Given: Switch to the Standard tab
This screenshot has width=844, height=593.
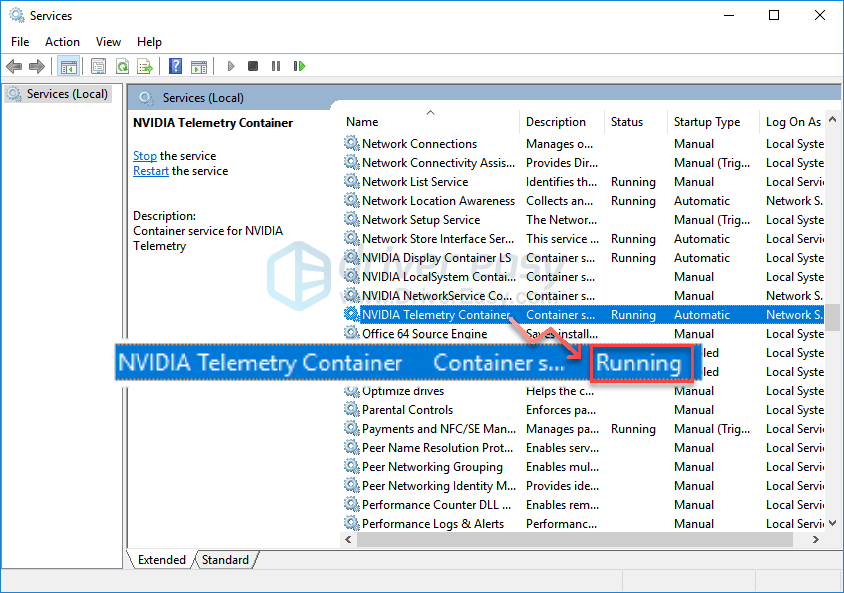Looking at the screenshot, I should click(225, 559).
